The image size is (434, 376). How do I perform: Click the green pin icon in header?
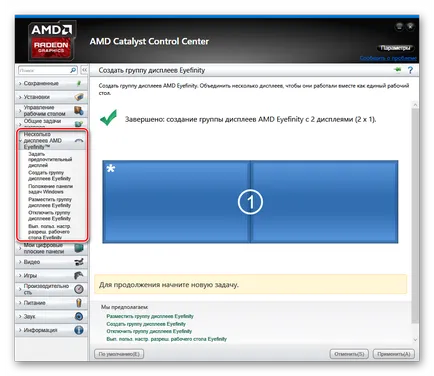[398, 70]
